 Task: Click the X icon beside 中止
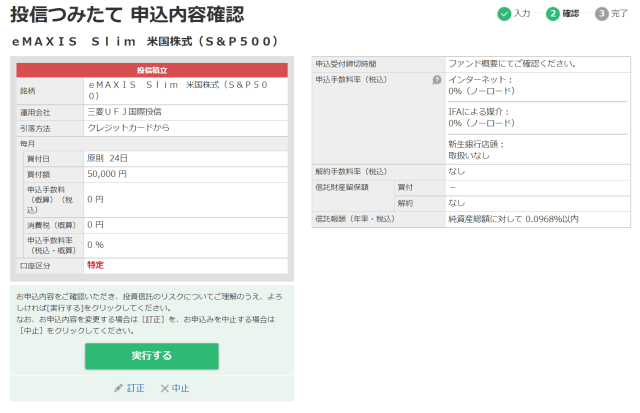pyautogui.click(x=164, y=388)
